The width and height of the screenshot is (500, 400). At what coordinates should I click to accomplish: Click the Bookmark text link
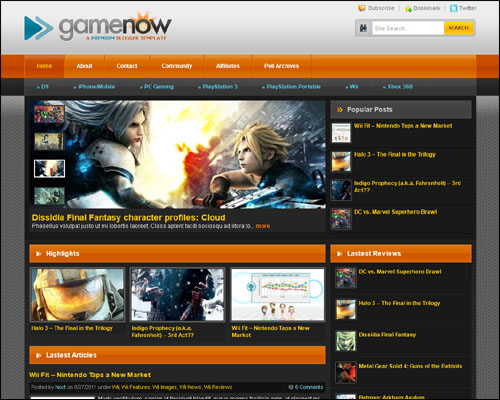click(427, 8)
